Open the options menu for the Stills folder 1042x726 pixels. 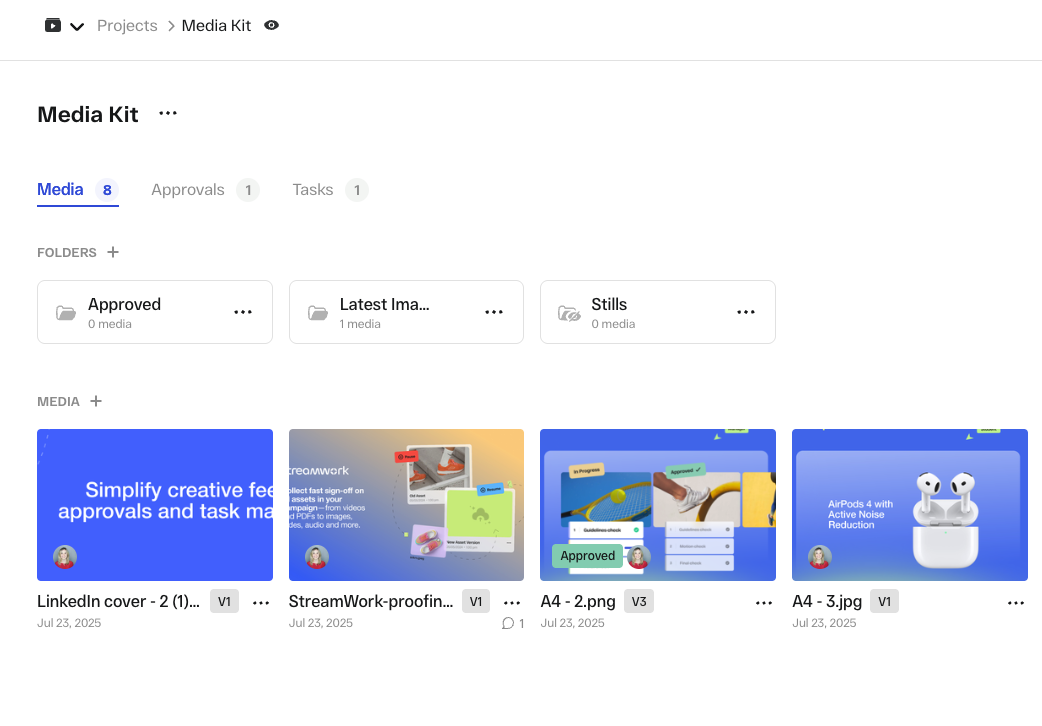click(746, 311)
